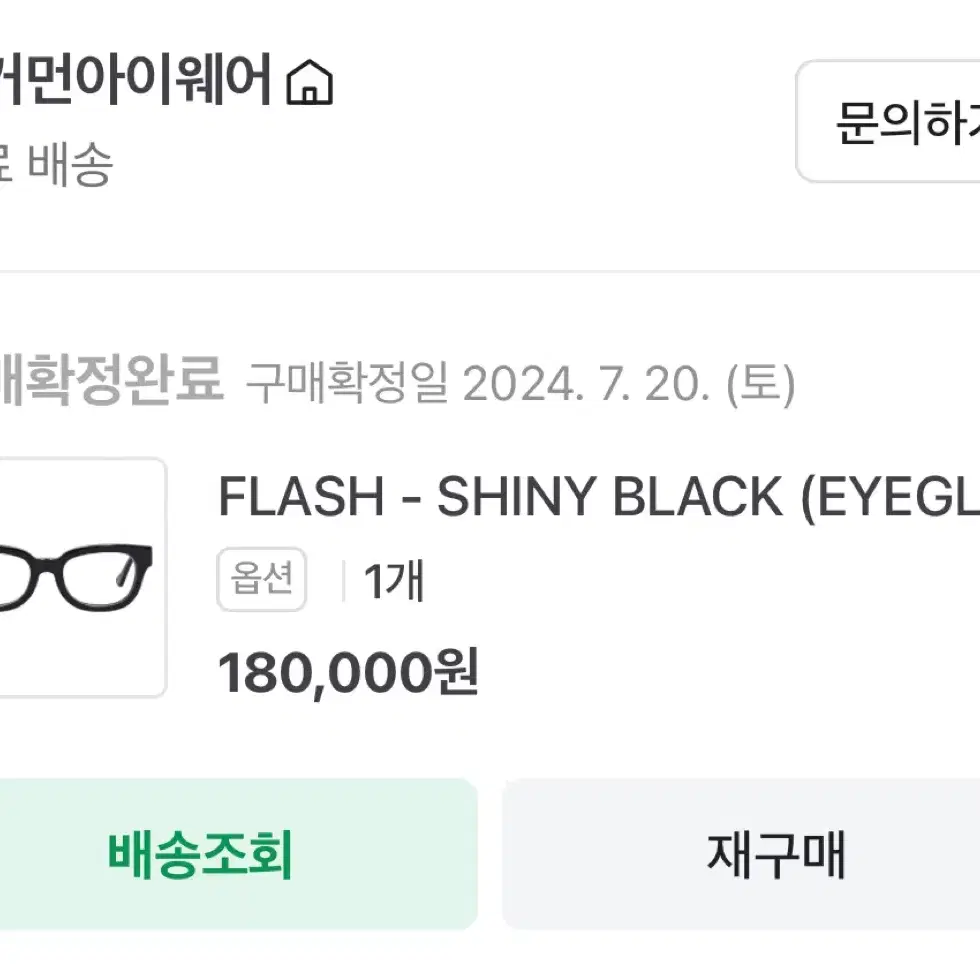The height and width of the screenshot is (980, 980).
Task: Tap the 배송 text under store name
Action: coord(70,164)
